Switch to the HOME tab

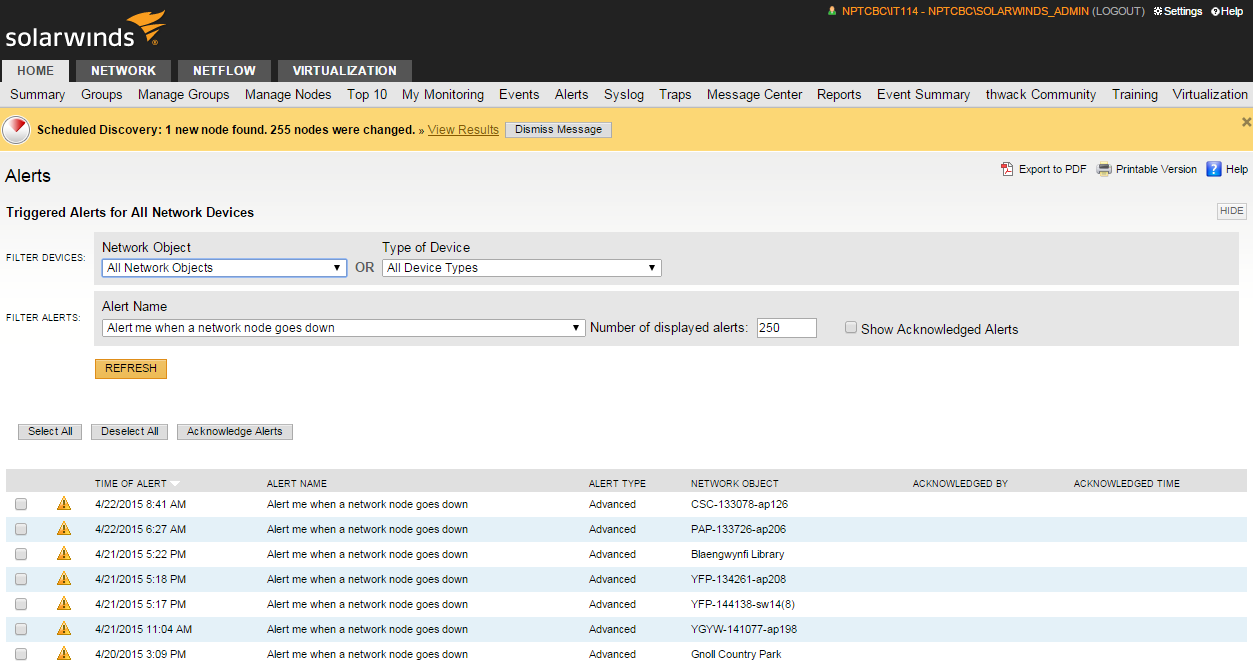tap(36, 71)
